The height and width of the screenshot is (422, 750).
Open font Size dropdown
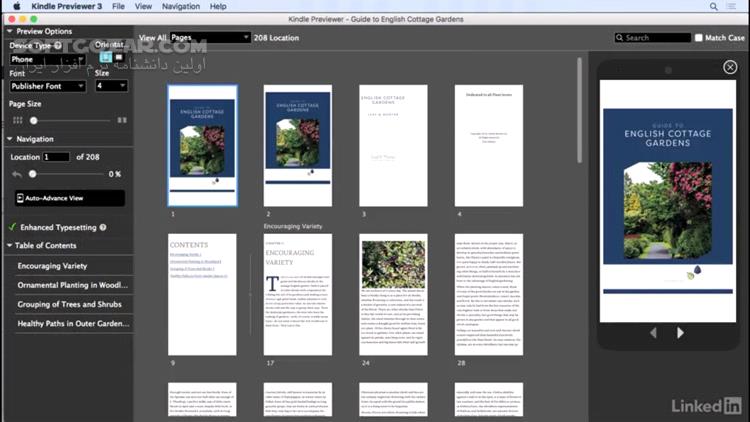(x=111, y=86)
